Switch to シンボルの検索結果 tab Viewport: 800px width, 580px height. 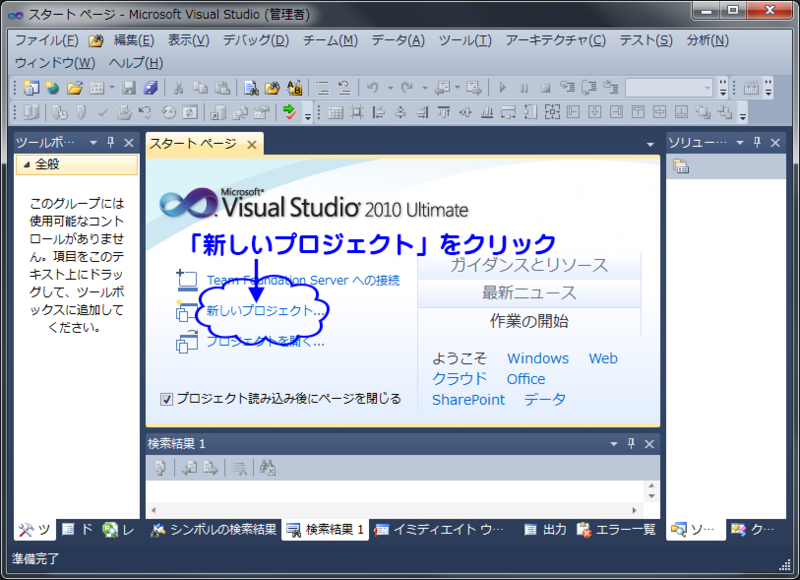click(213, 529)
